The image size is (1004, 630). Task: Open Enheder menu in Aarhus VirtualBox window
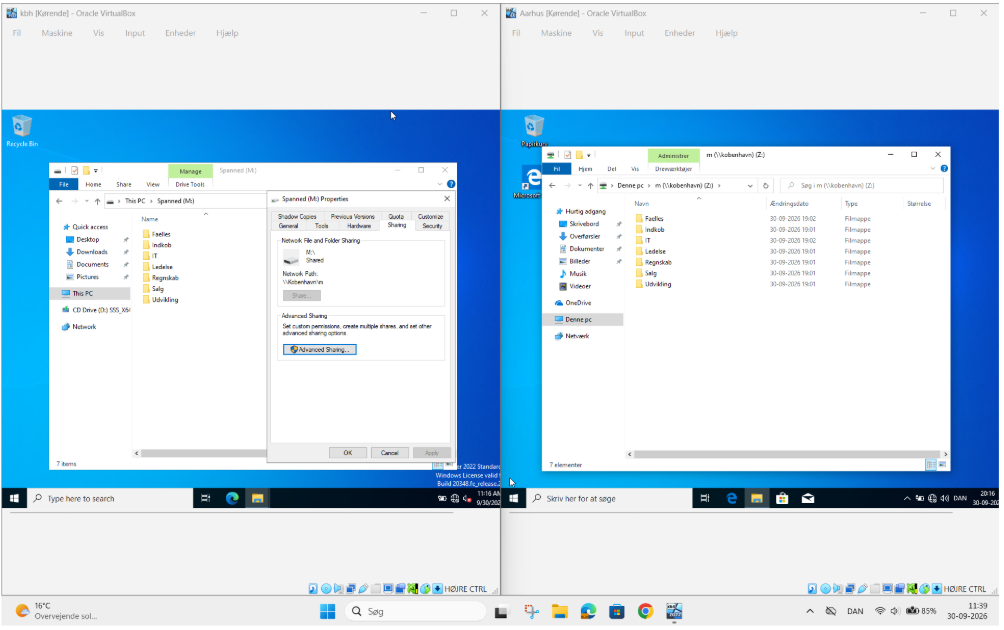click(679, 33)
